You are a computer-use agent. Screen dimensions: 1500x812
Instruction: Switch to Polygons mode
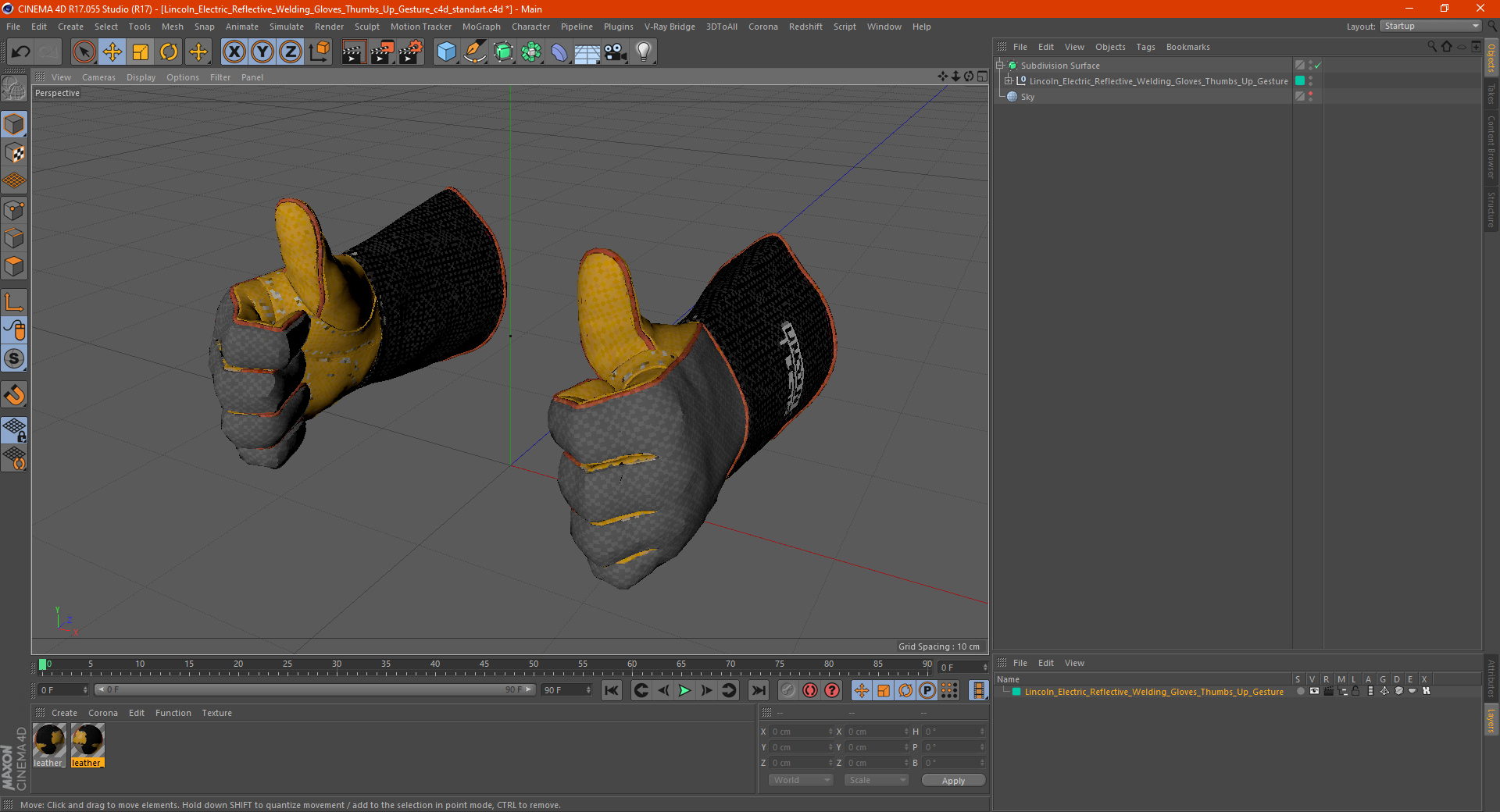(x=14, y=266)
